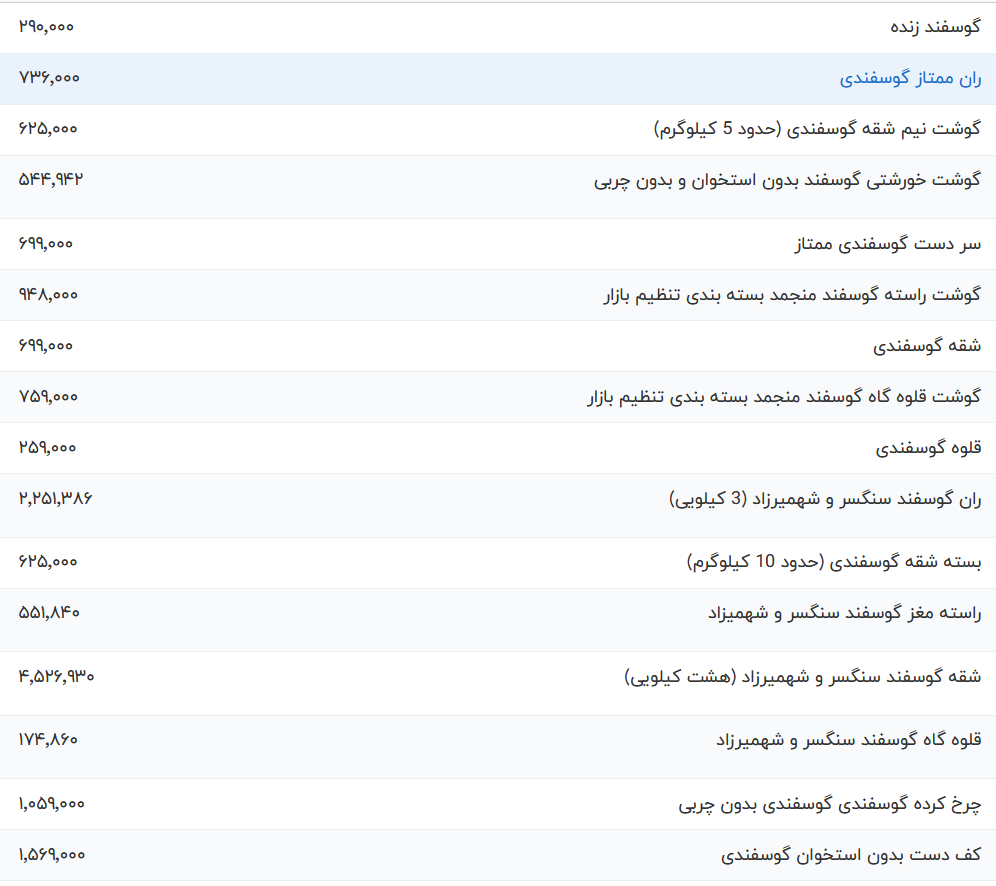This screenshot has height=886, width=996.
Task: Click the price ۴,۵۲۶,۹۳۰
Action: tap(57, 676)
